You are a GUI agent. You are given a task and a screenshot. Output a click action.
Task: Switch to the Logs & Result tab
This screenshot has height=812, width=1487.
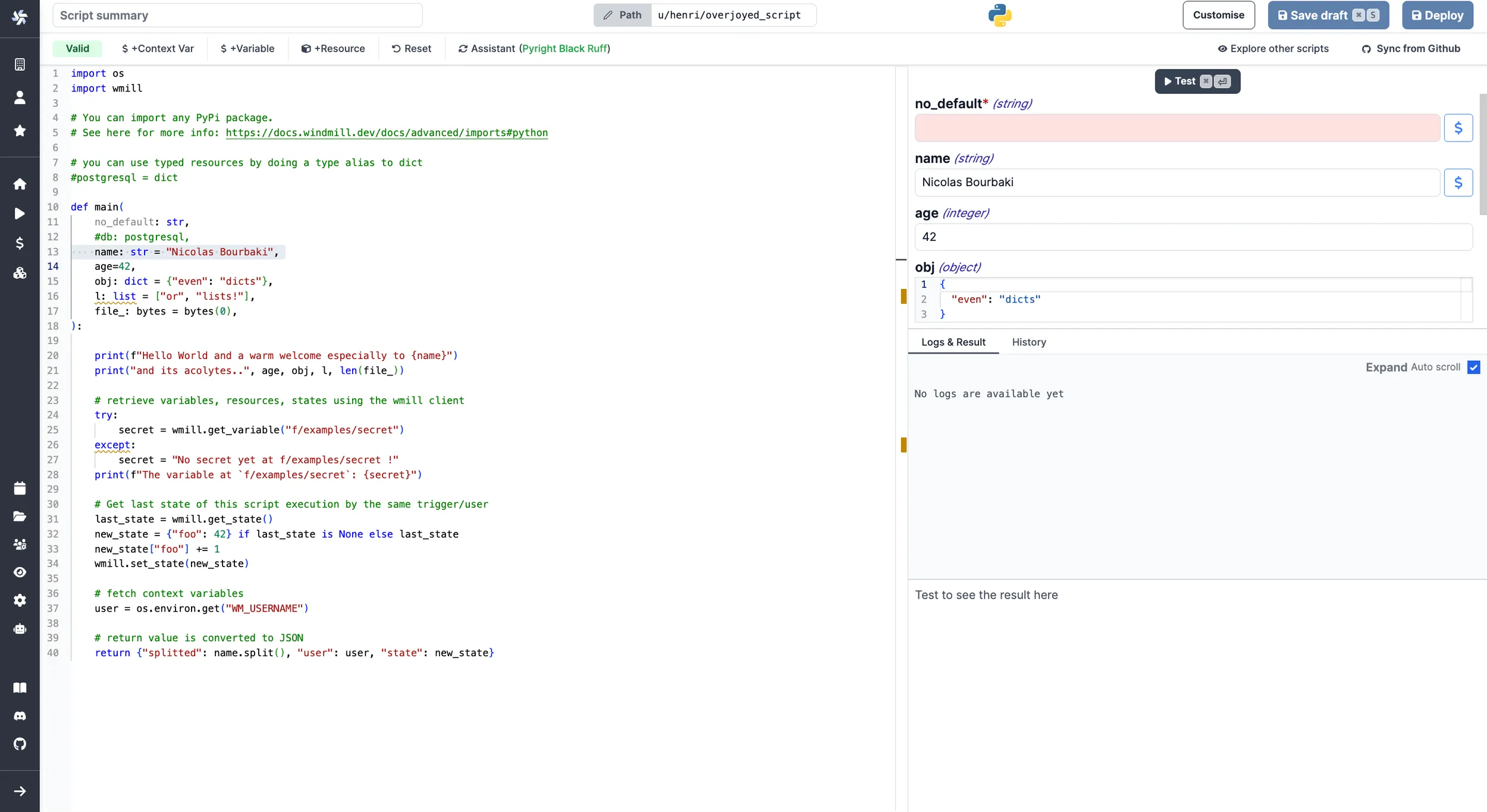pyautogui.click(x=953, y=342)
